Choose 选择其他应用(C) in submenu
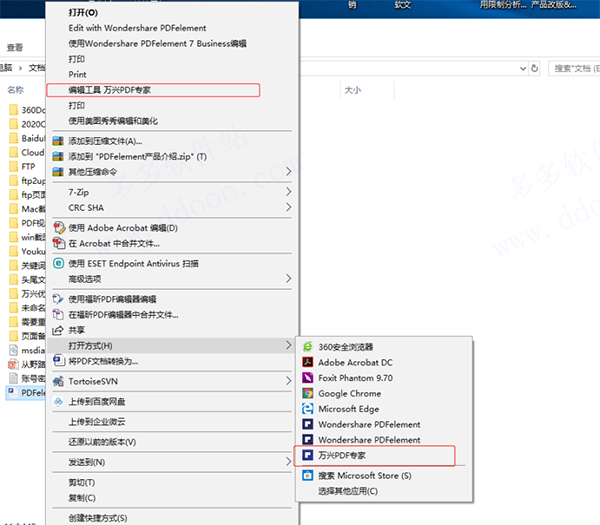600x525 pixels. 384,491
